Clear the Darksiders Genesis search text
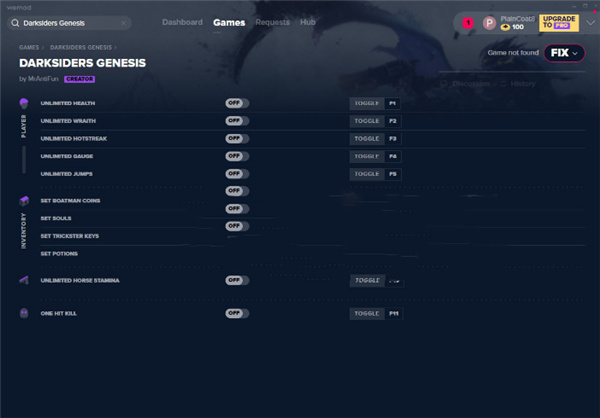The width and height of the screenshot is (600, 418). tap(123, 23)
